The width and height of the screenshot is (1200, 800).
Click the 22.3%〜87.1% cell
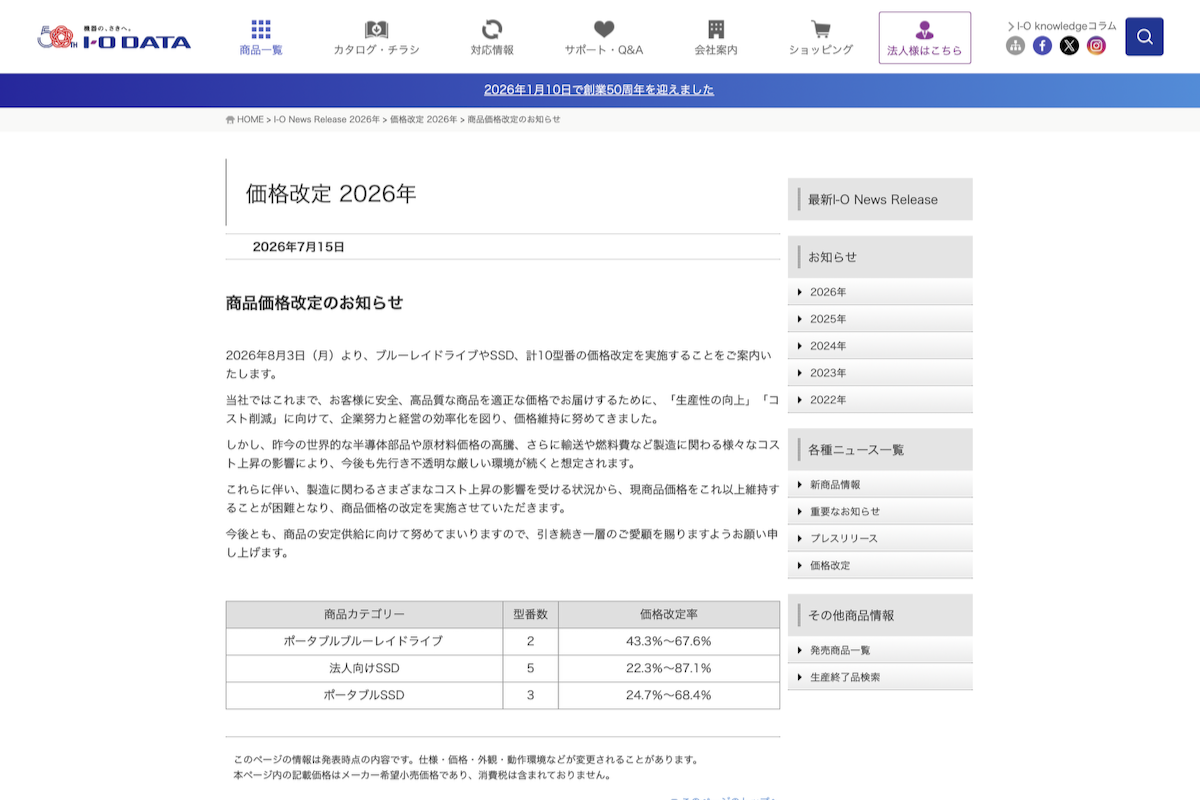click(x=669, y=668)
